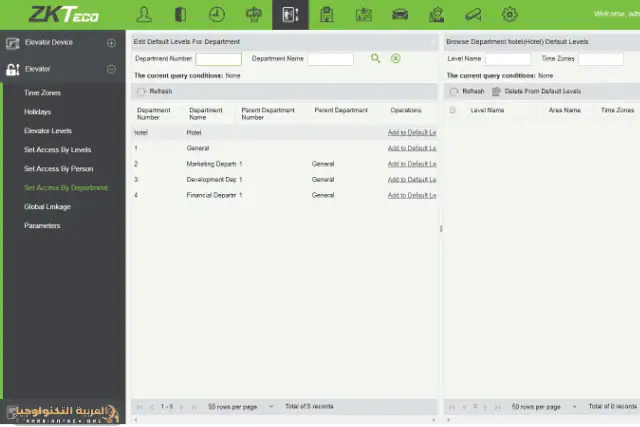The image size is (640, 427).
Task: Open Elevator Levels in the sidebar
Action: tap(48, 131)
